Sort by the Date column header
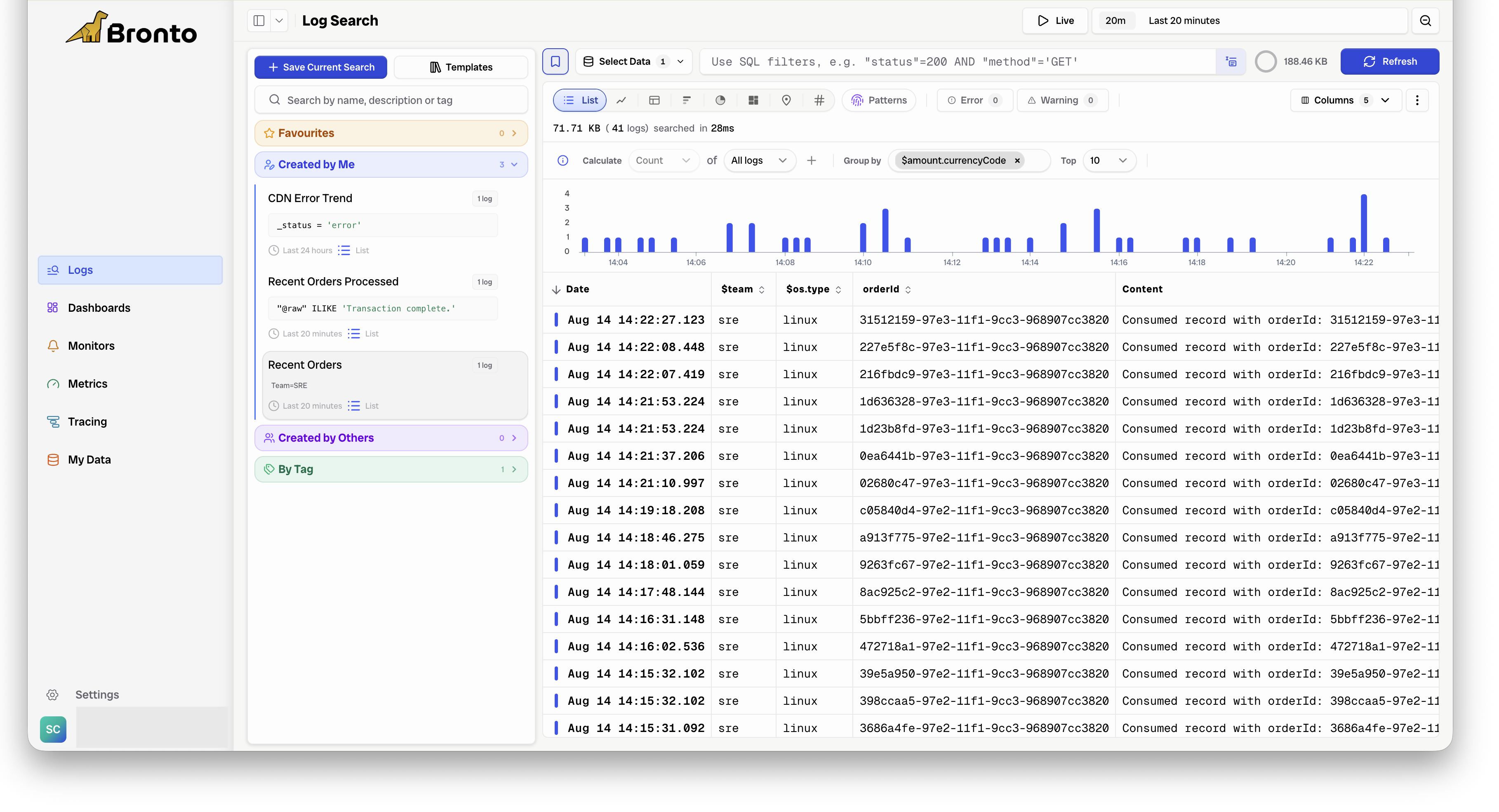This screenshot has height=812, width=1499. click(x=570, y=289)
